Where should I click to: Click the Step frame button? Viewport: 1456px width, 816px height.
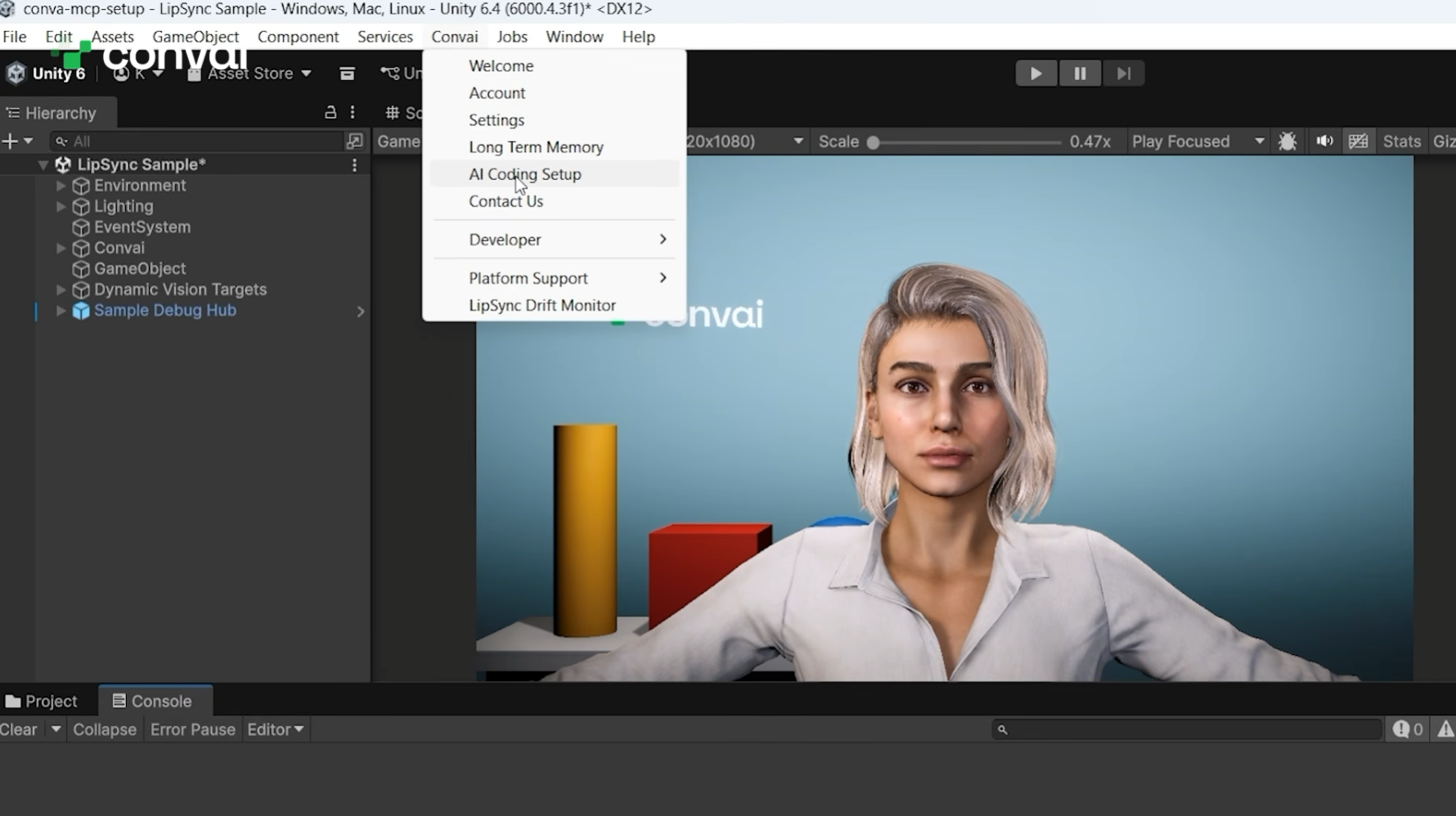1124,74
